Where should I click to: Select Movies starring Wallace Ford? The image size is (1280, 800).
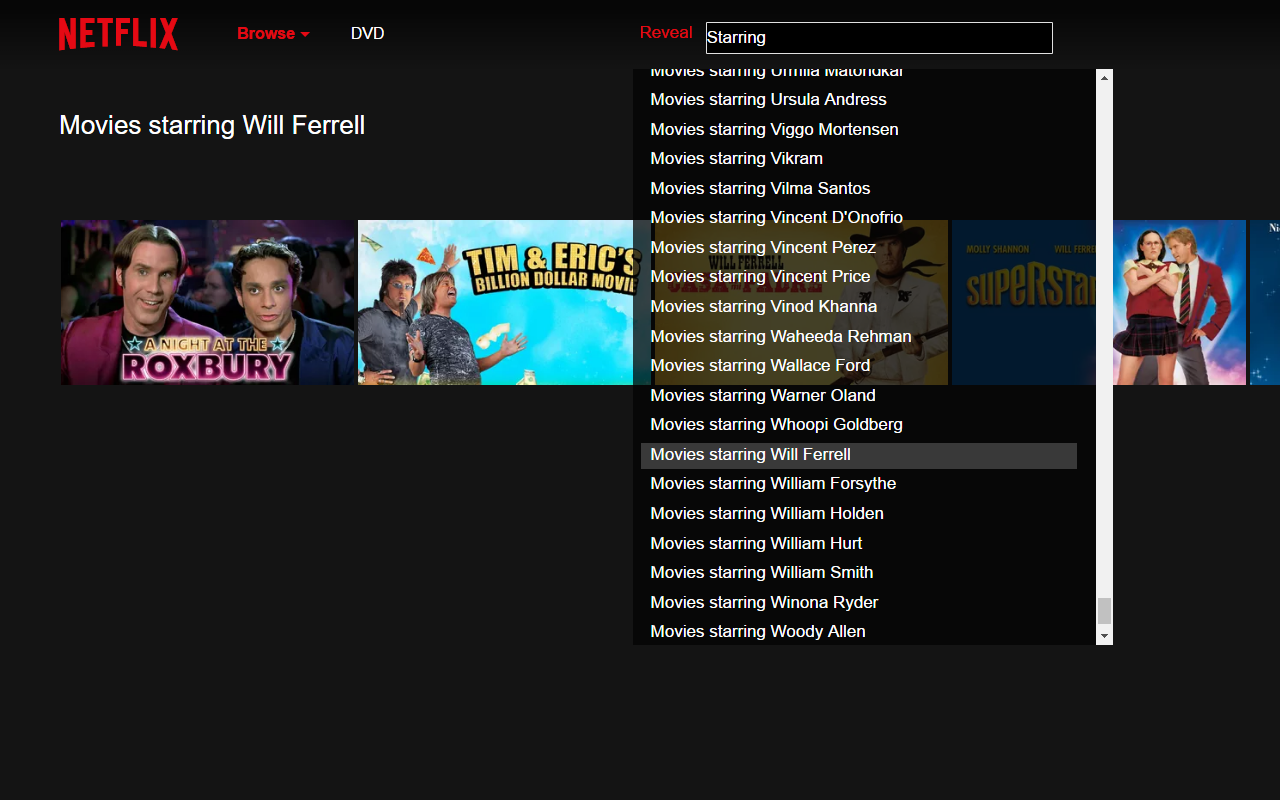pyautogui.click(x=859, y=365)
